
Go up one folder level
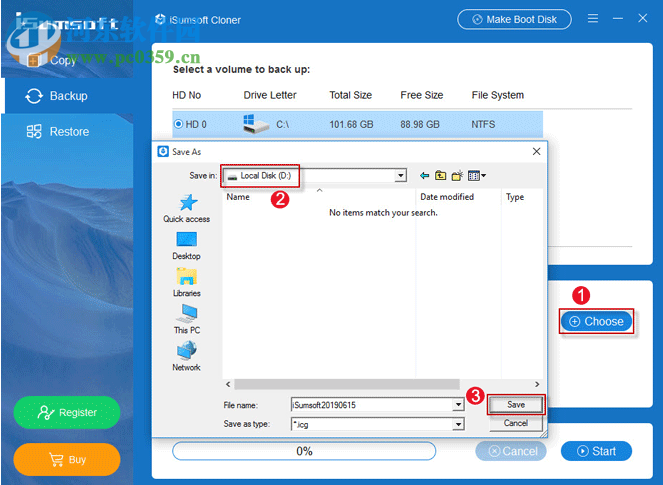[441, 175]
